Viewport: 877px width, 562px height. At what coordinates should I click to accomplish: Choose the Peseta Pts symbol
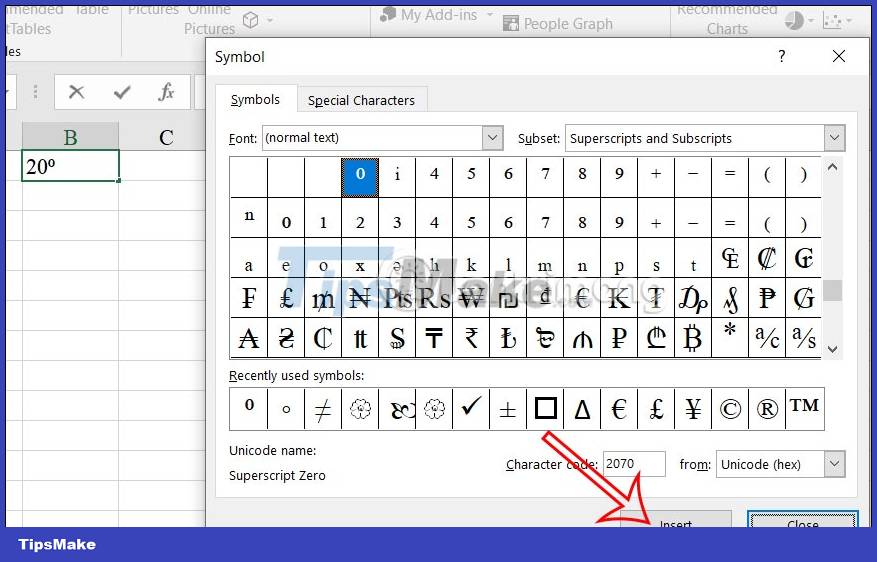click(397, 299)
